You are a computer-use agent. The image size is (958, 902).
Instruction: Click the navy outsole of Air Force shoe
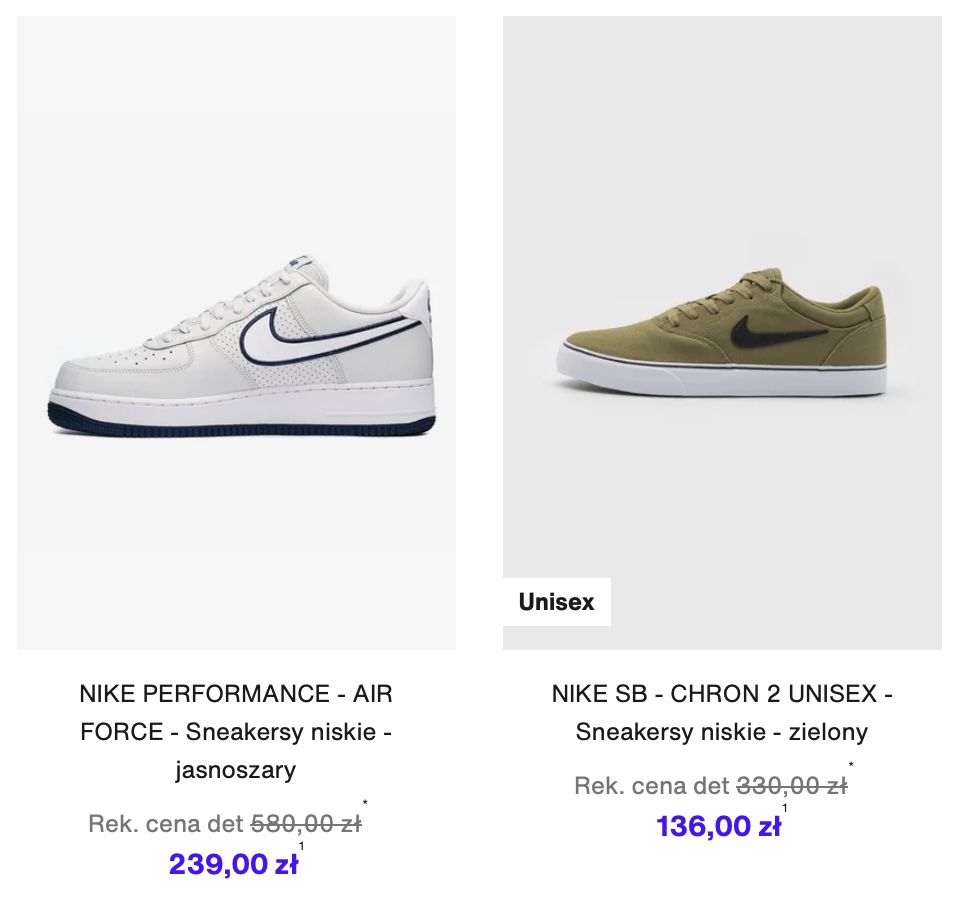click(x=241, y=422)
